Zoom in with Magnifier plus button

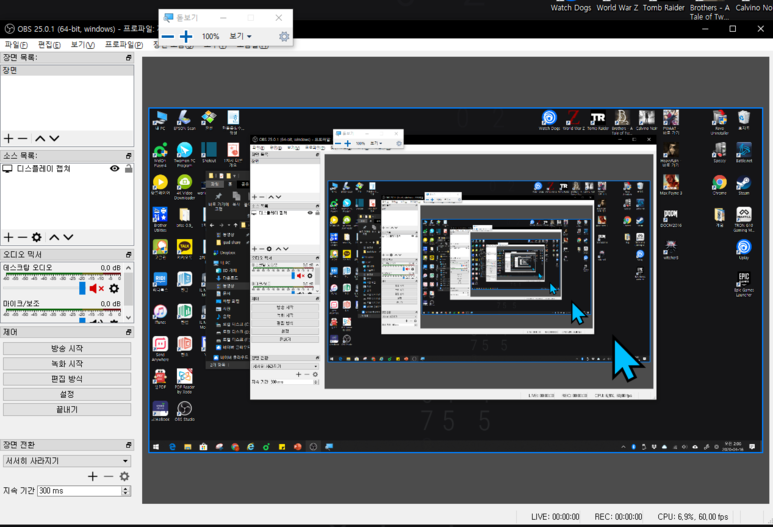click(186, 36)
